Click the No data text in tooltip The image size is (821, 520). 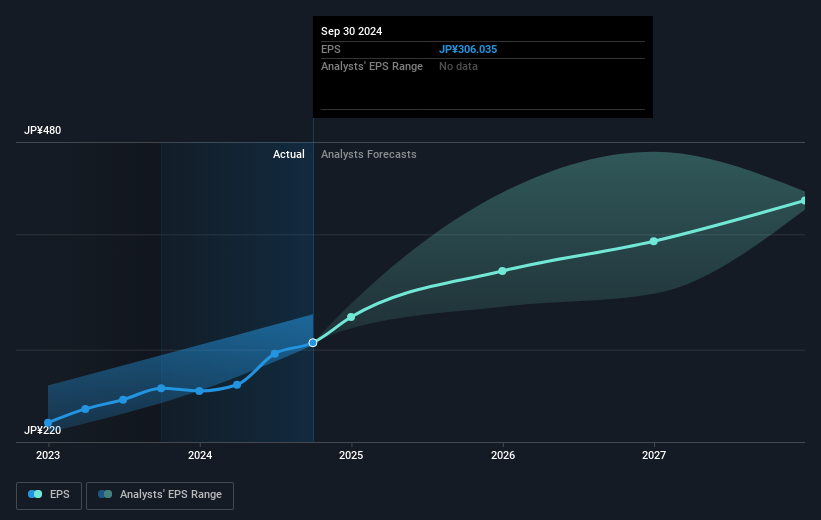pyautogui.click(x=458, y=67)
